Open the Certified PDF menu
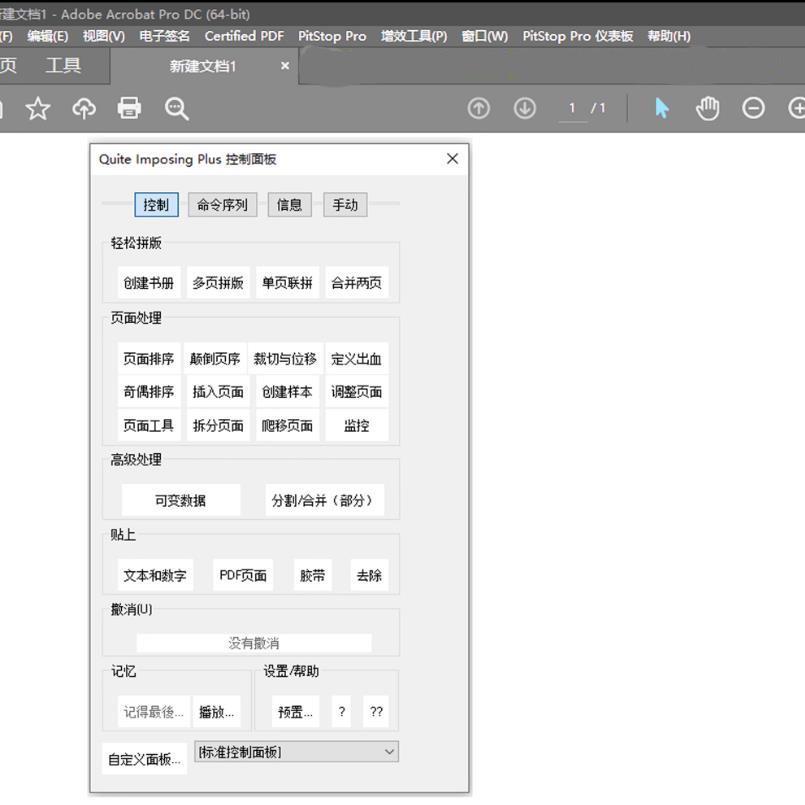This screenshot has height=805, width=805. [244, 36]
